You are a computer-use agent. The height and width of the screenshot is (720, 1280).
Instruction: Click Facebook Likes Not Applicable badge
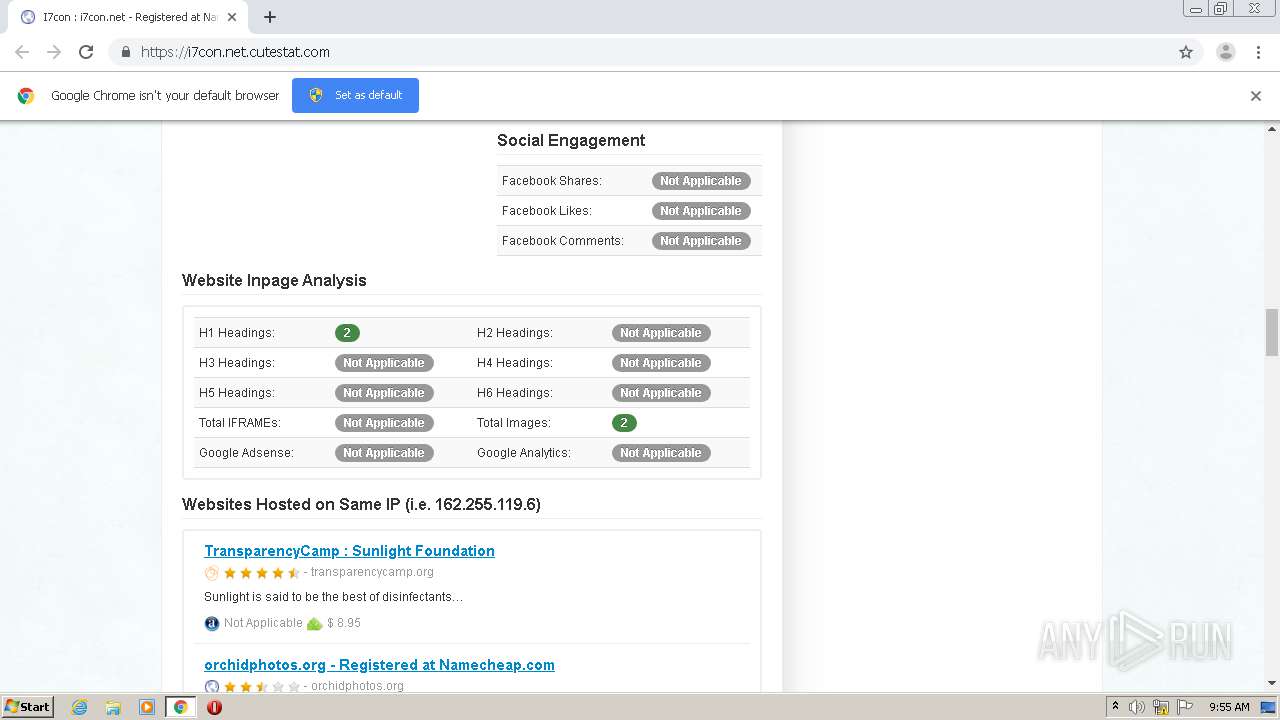click(701, 211)
